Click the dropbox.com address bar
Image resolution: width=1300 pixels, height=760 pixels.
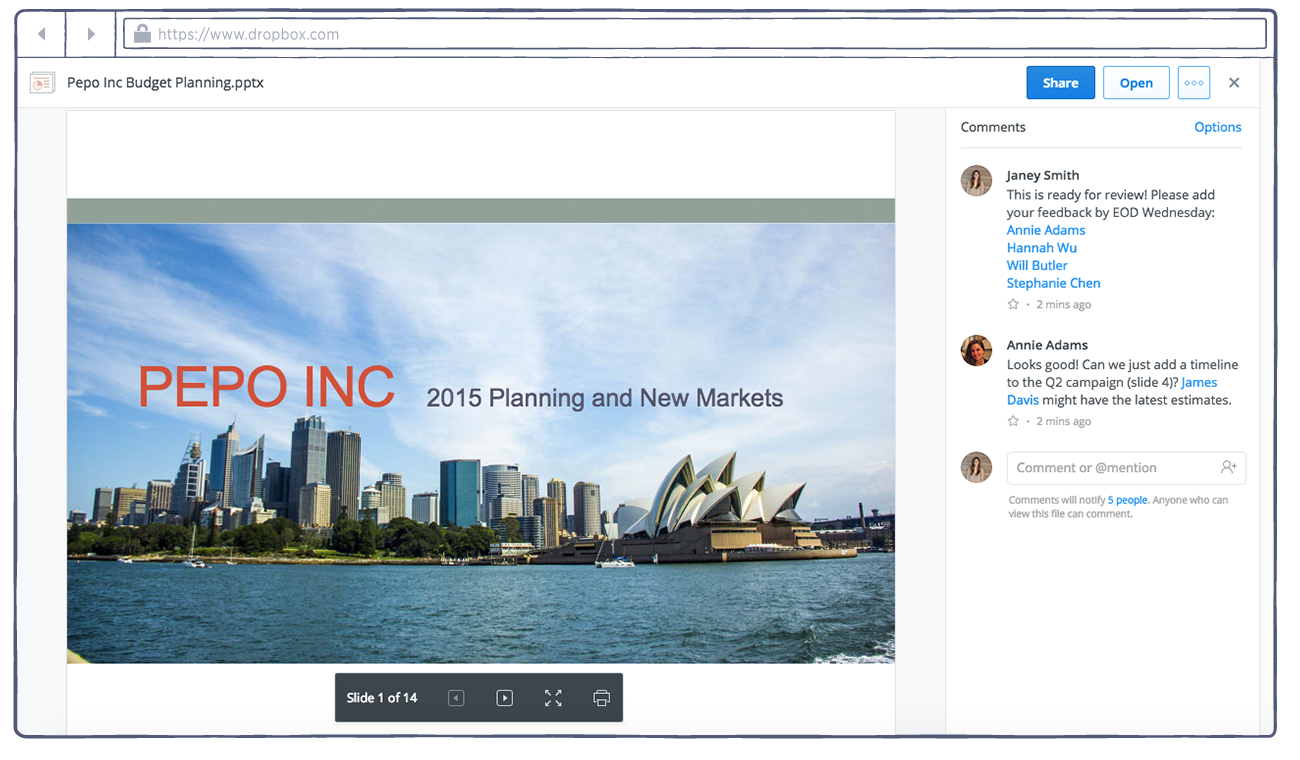[x=694, y=34]
